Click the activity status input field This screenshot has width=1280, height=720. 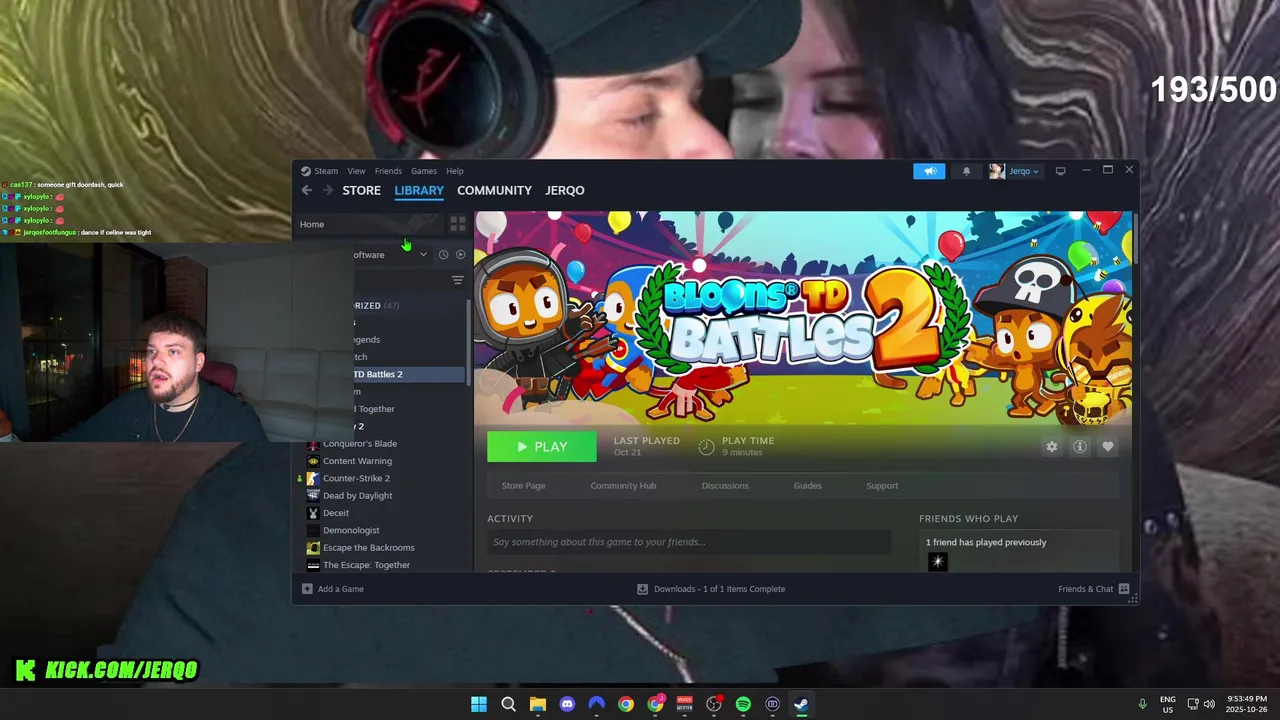[x=689, y=542]
